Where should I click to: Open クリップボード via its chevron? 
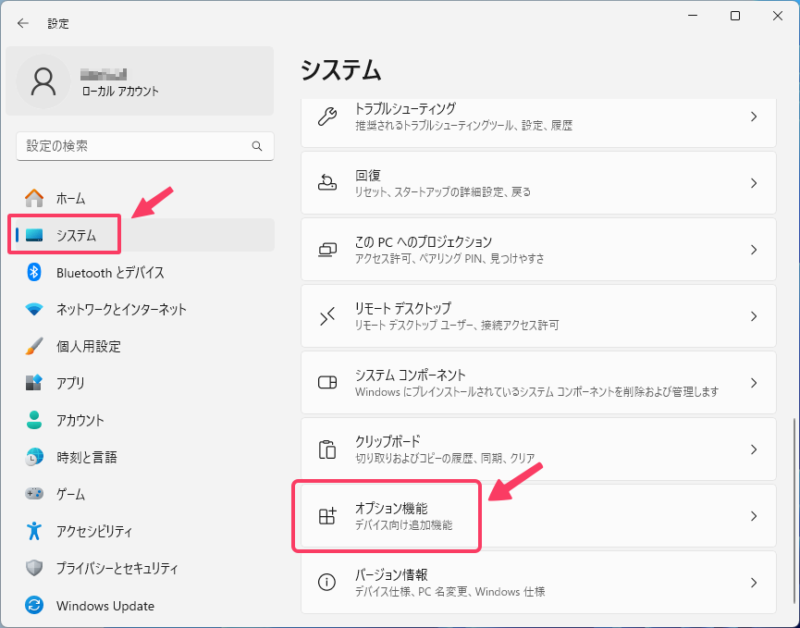pos(754,449)
